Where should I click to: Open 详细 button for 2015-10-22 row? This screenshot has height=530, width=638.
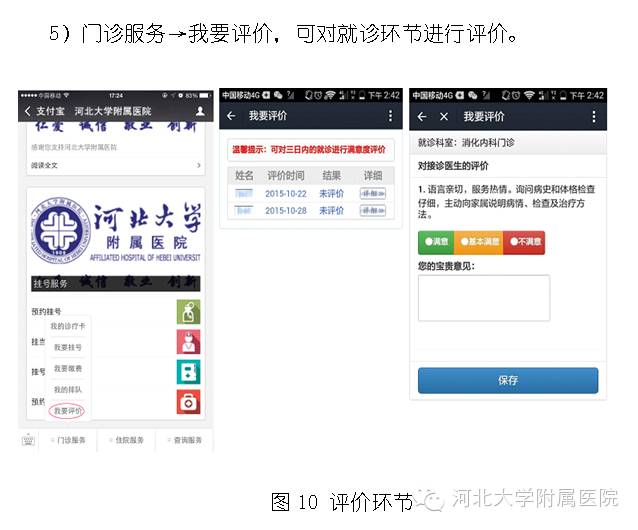pyautogui.click(x=373, y=194)
